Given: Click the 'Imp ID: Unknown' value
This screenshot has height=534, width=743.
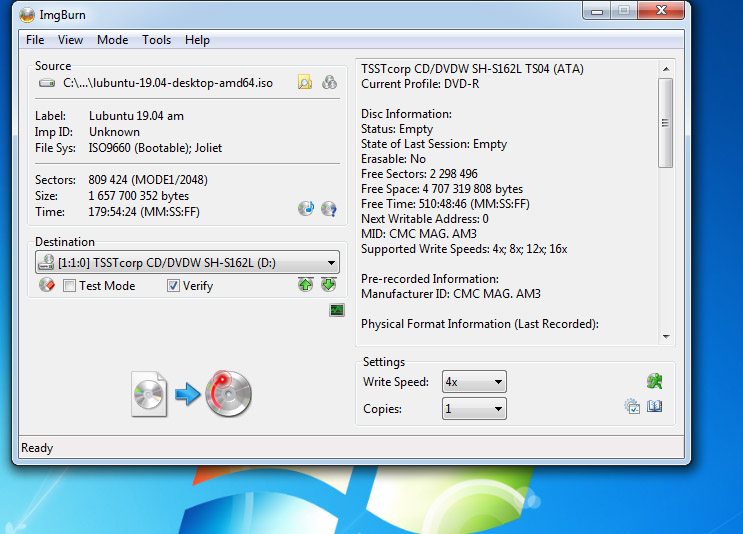Looking at the screenshot, I should [x=114, y=132].
